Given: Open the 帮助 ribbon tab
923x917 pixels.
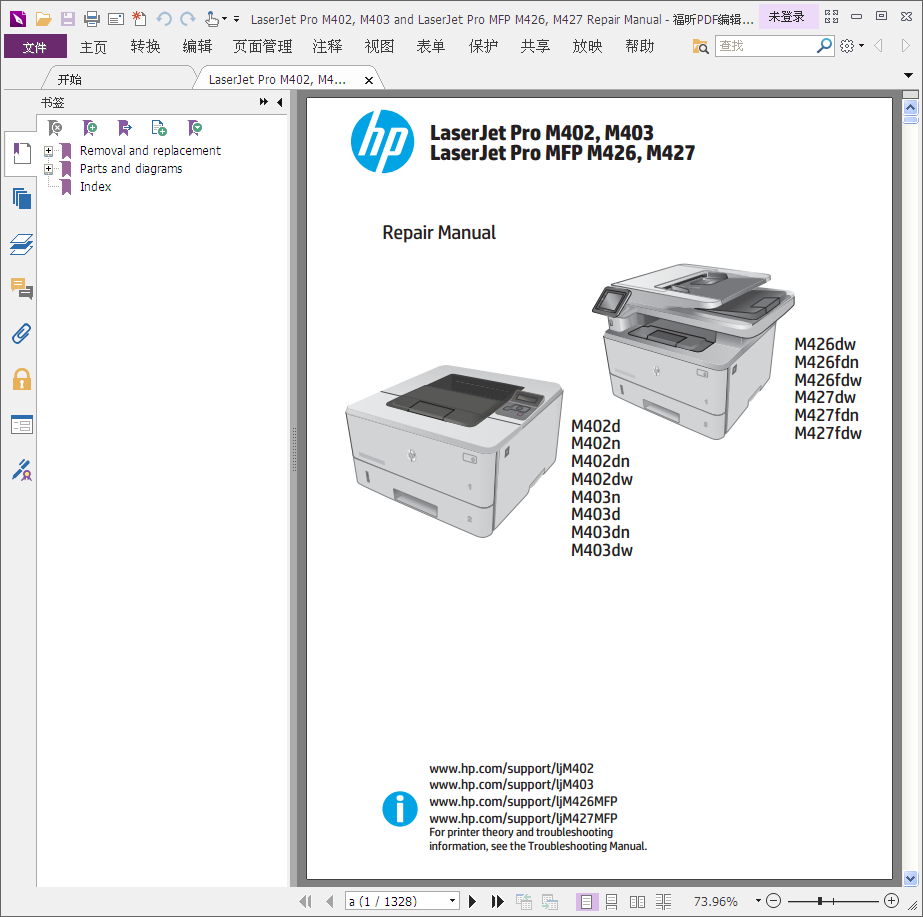Looking at the screenshot, I should tap(639, 46).
